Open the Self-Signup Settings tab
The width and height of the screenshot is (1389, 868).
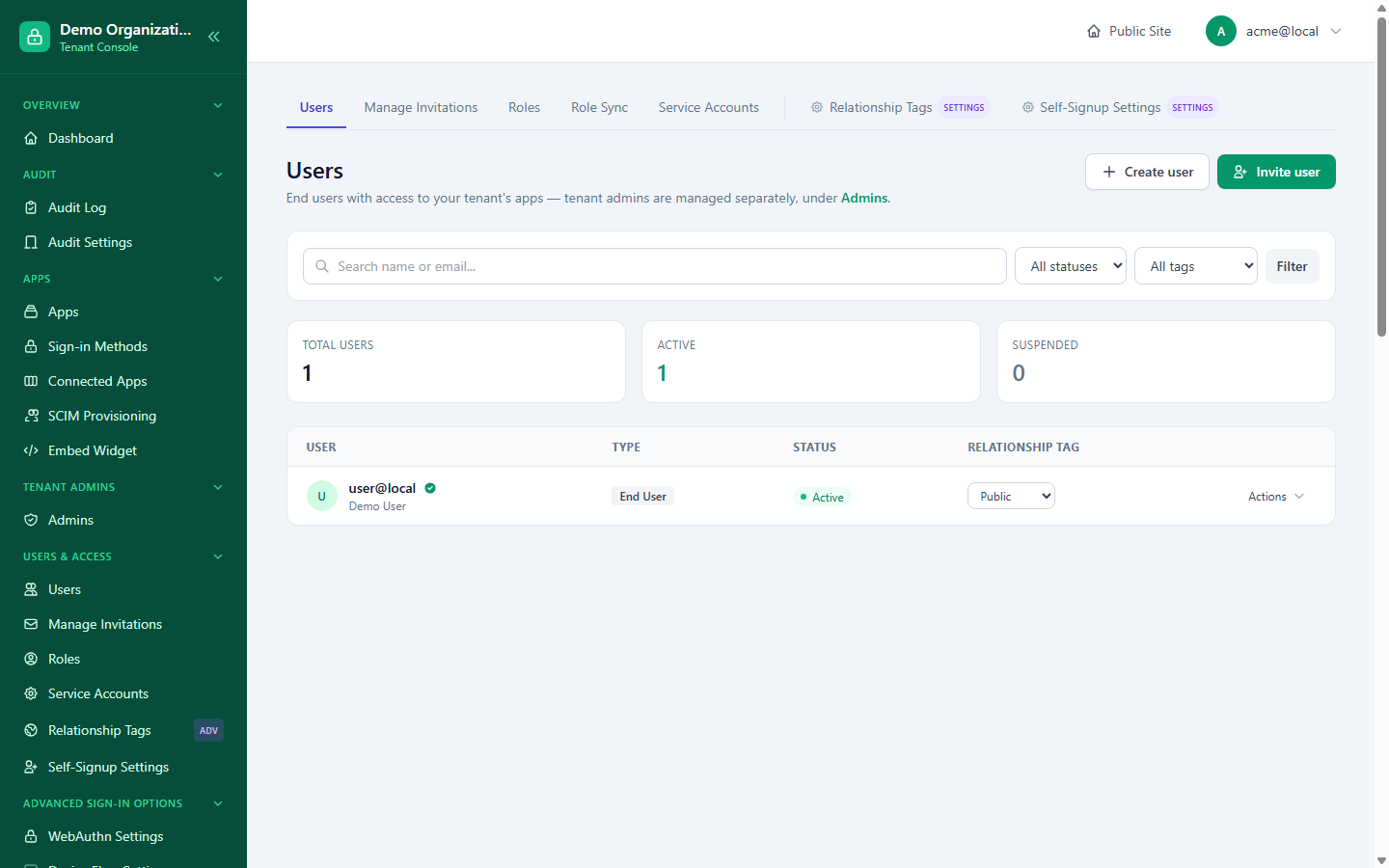1120,107
